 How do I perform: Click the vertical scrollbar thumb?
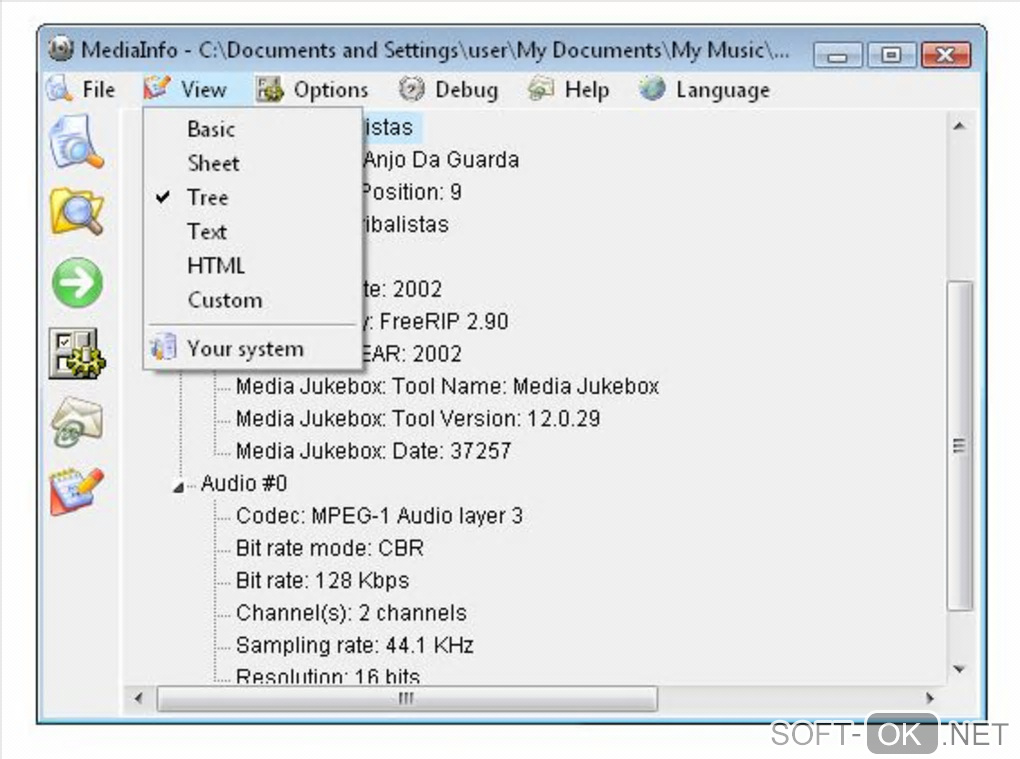click(x=960, y=446)
